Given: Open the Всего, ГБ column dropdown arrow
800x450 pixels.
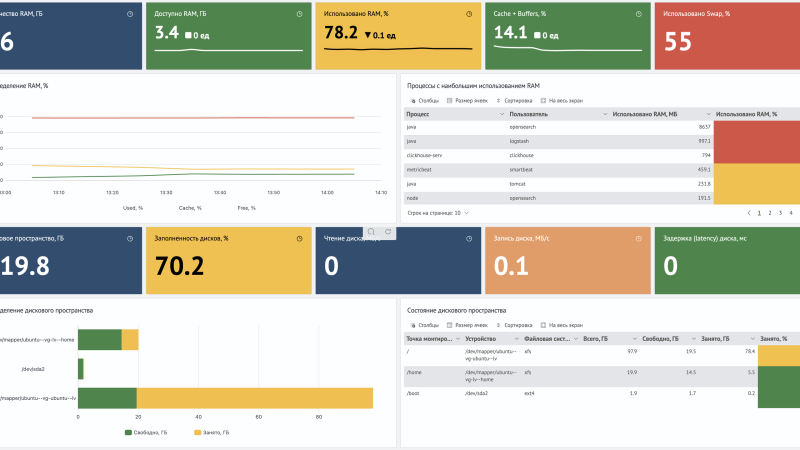Looking at the screenshot, I should (635, 339).
